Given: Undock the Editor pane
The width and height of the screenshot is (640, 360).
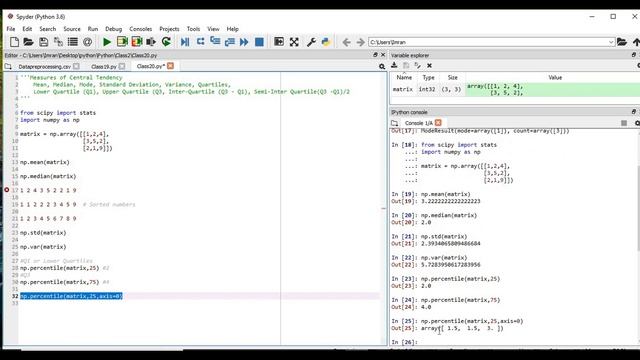Looking at the screenshot, I should (x=375, y=55).
